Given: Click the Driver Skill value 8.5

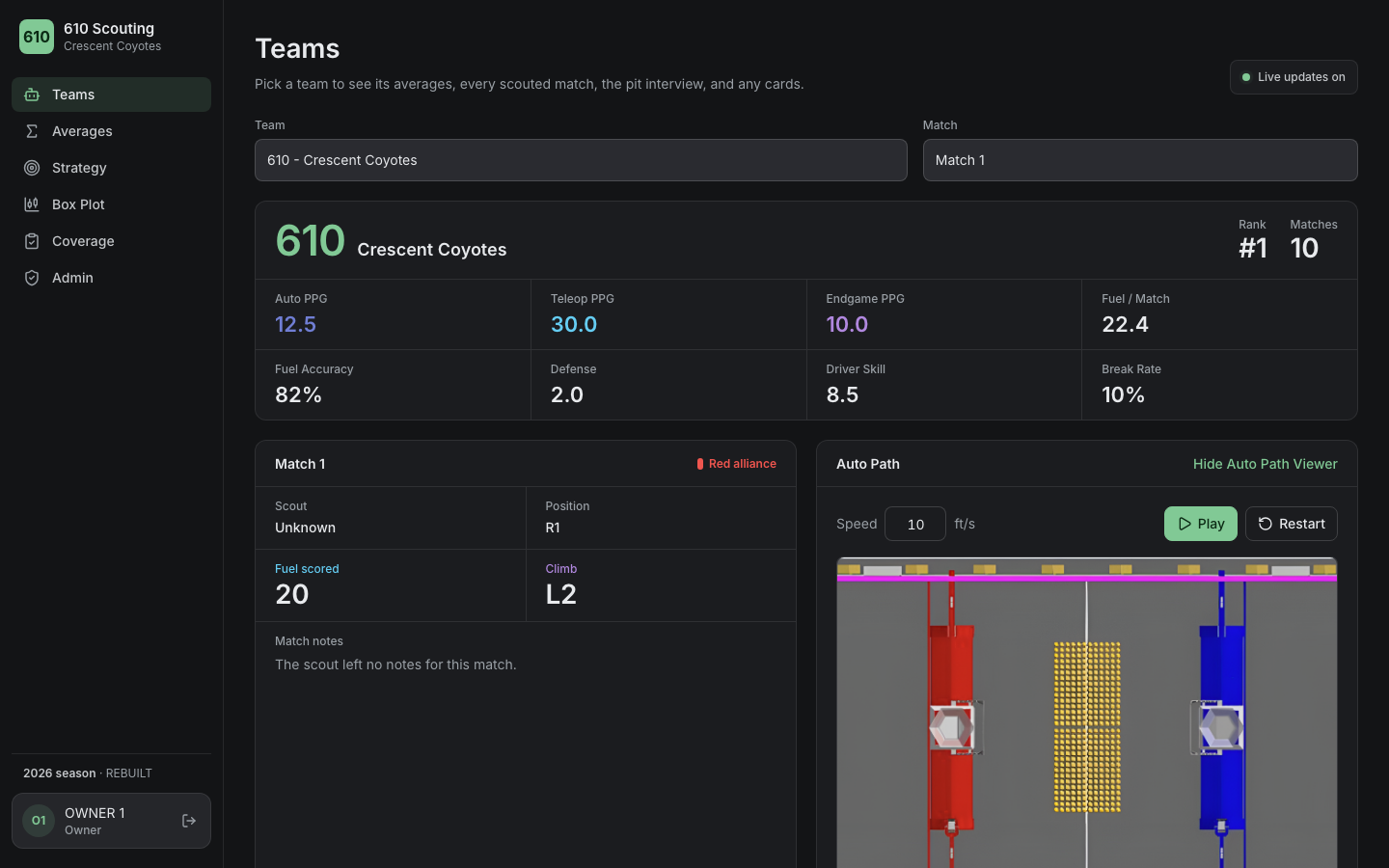Looking at the screenshot, I should (x=842, y=394).
